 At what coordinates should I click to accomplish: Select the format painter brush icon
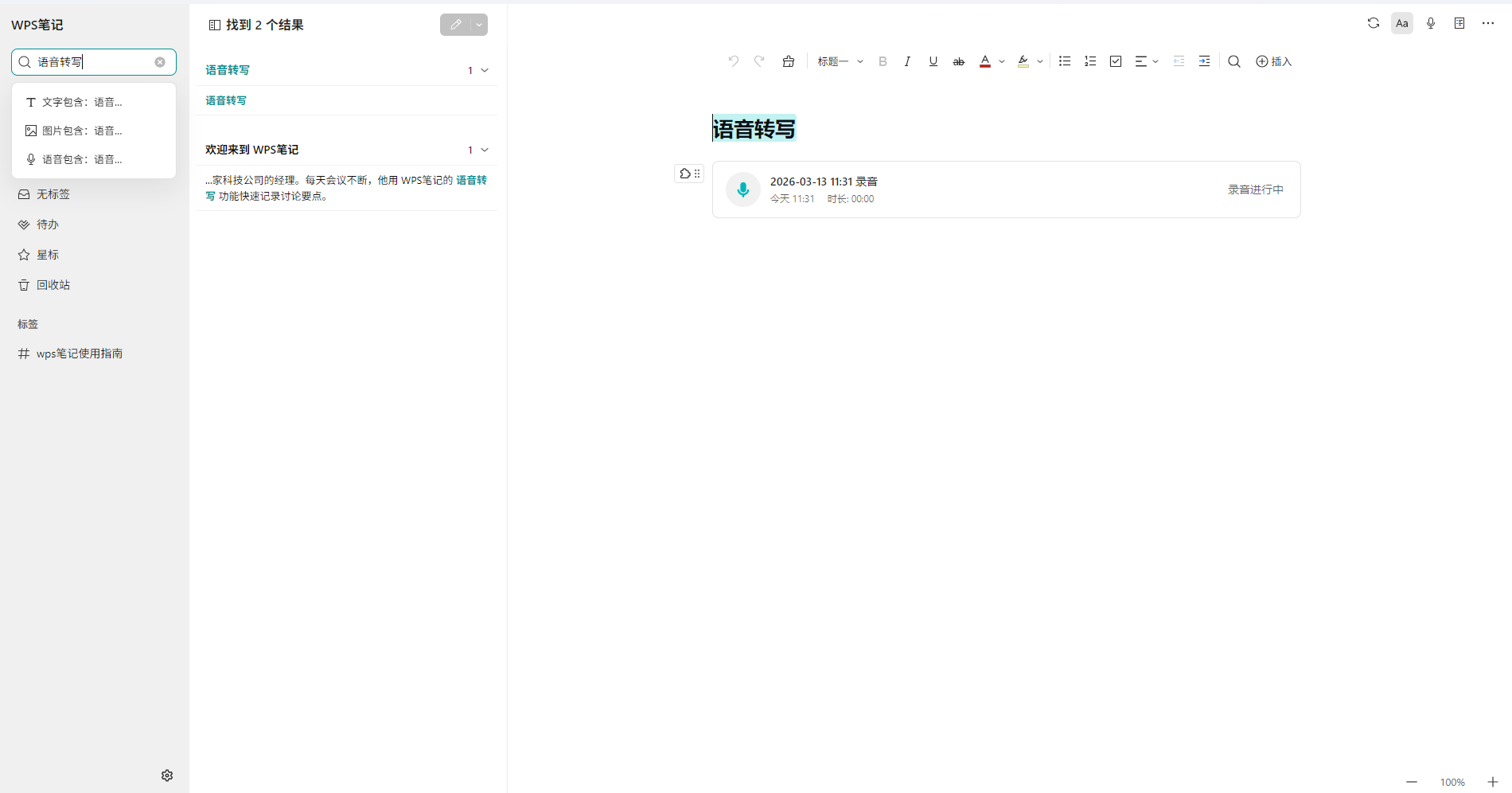tap(789, 61)
